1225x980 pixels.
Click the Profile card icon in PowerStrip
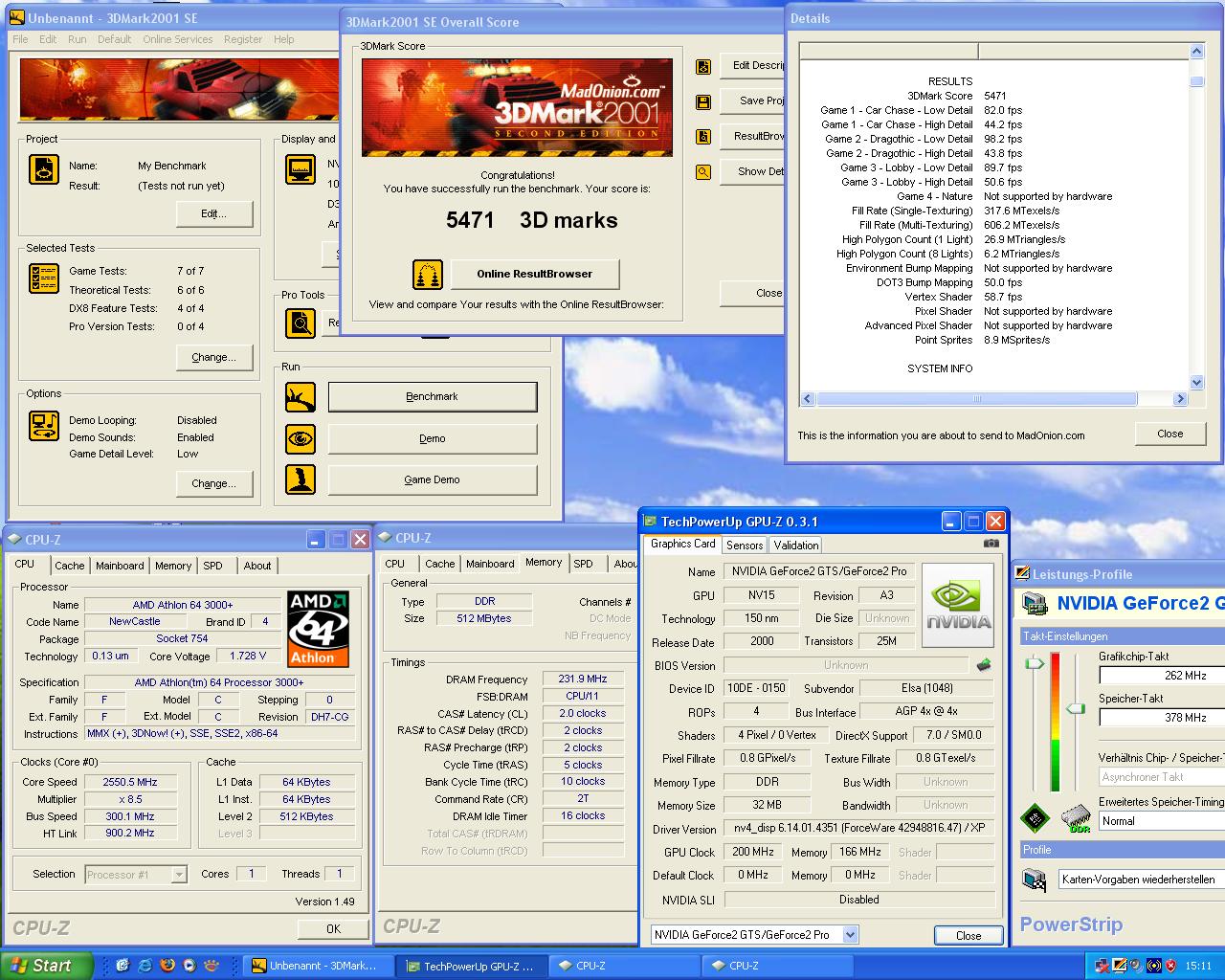[1035, 879]
